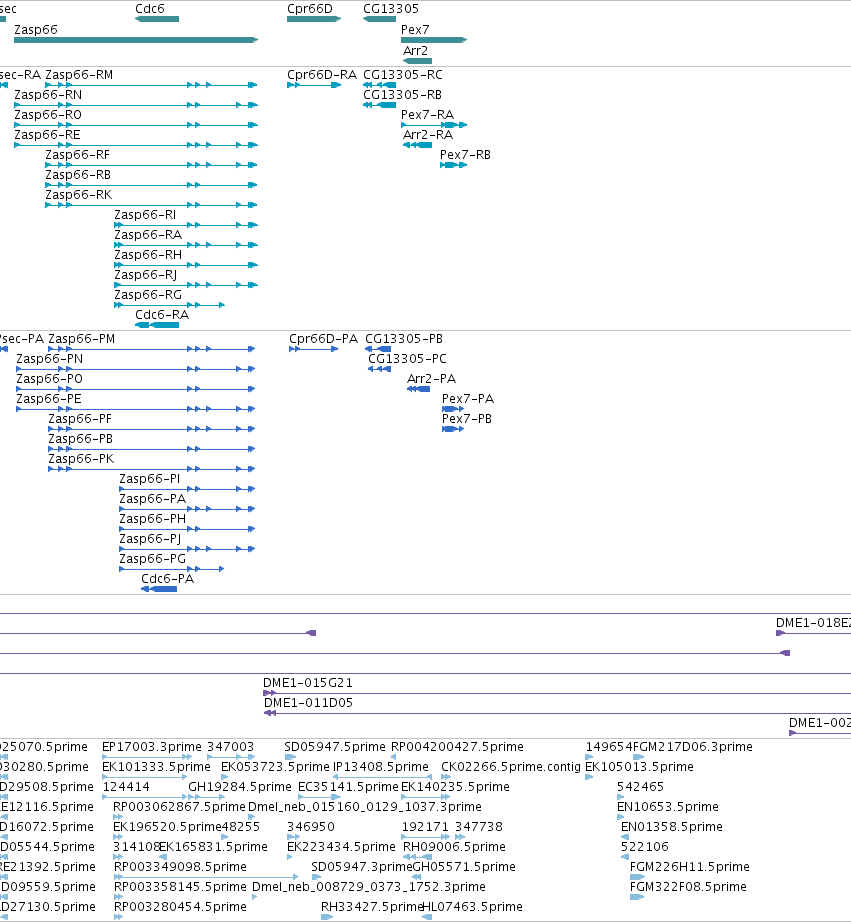Click transcript Zasp66-RK

click(x=151, y=205)
